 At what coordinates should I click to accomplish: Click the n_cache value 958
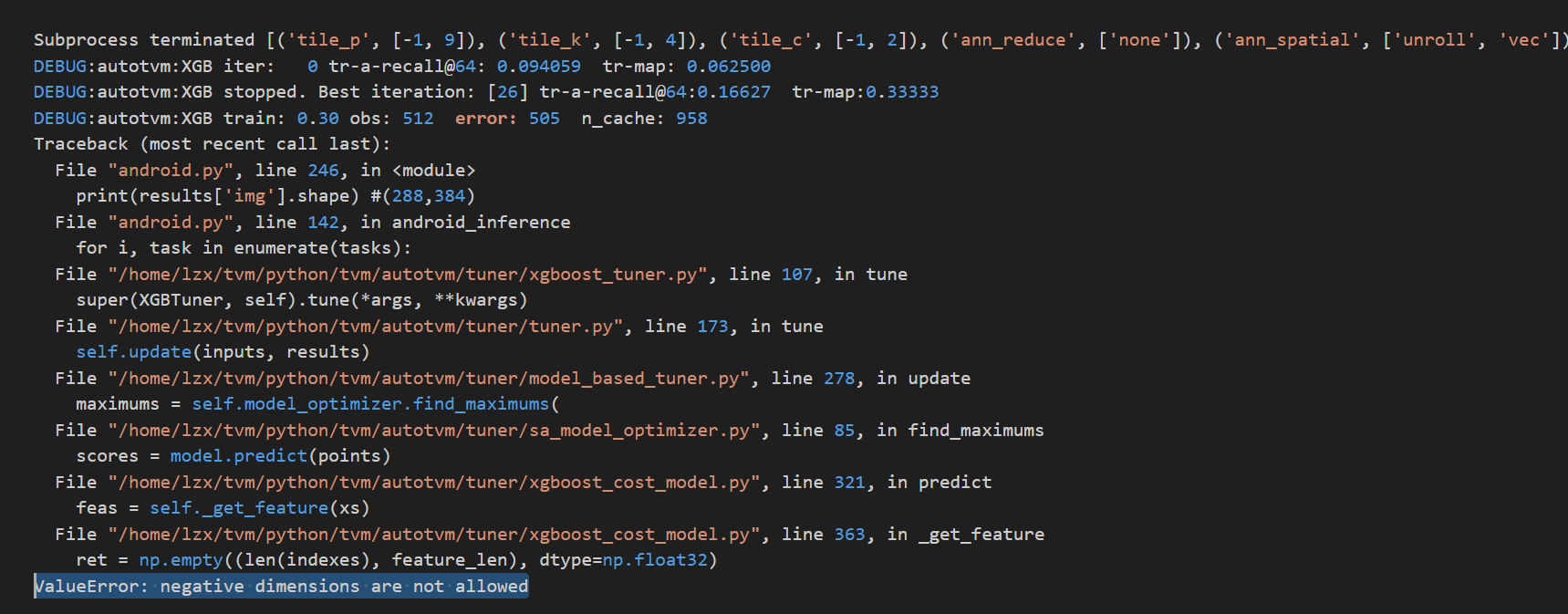pyautogui.click(x=691, y=119)
